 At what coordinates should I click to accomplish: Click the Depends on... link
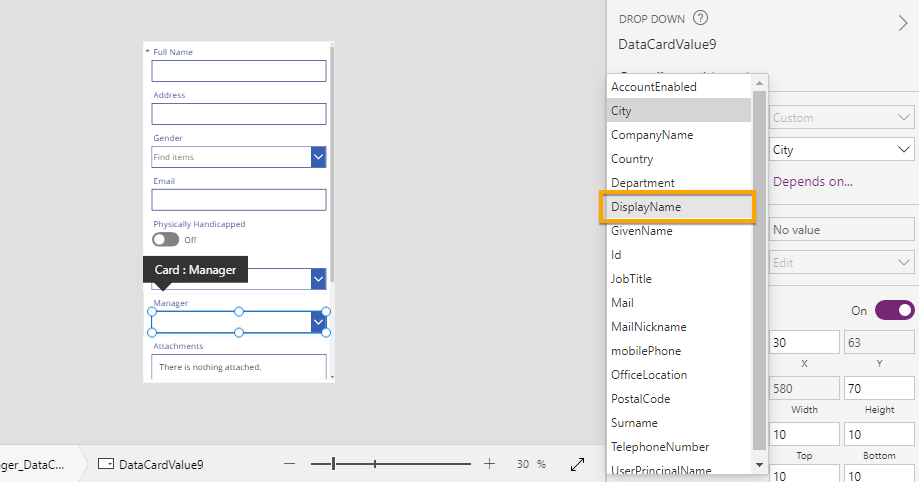813,181
